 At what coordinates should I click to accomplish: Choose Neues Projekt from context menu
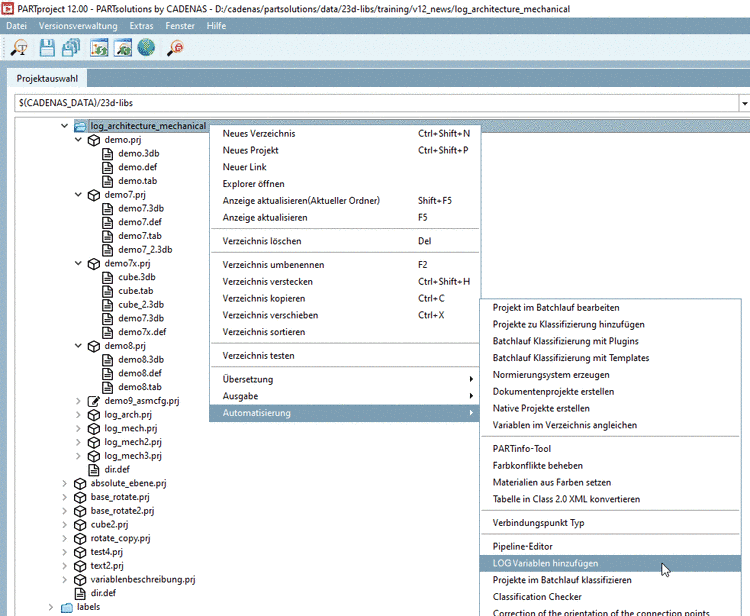click(345, 150)
